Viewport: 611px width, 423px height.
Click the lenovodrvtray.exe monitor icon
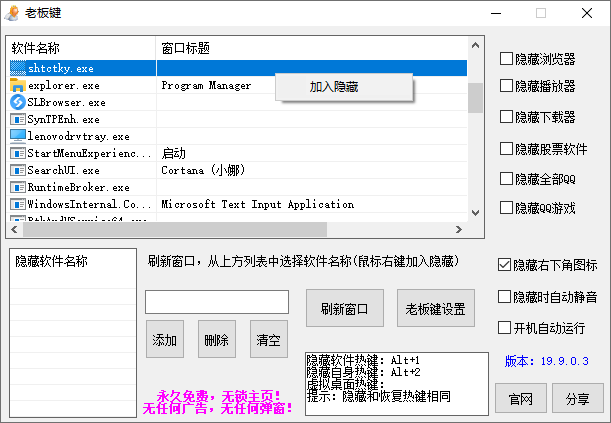(x=17, y=136)
